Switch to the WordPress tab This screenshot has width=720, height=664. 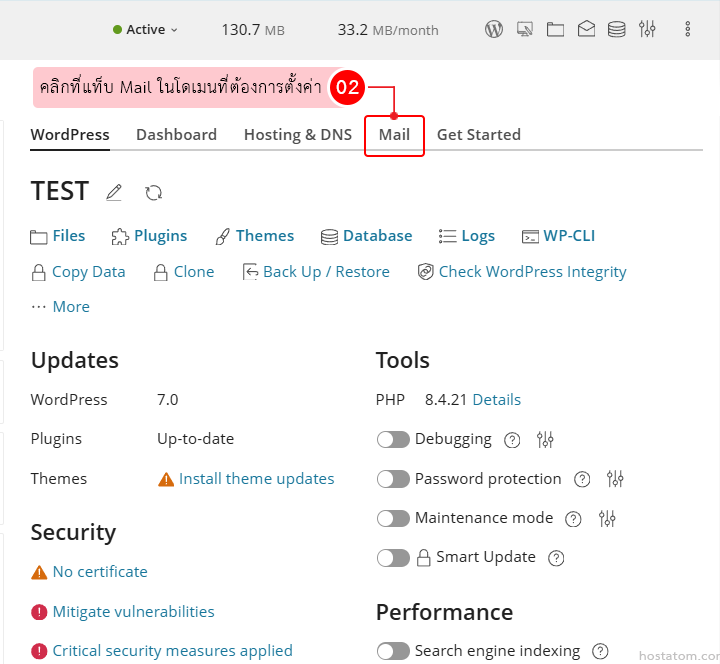(70, 135)
